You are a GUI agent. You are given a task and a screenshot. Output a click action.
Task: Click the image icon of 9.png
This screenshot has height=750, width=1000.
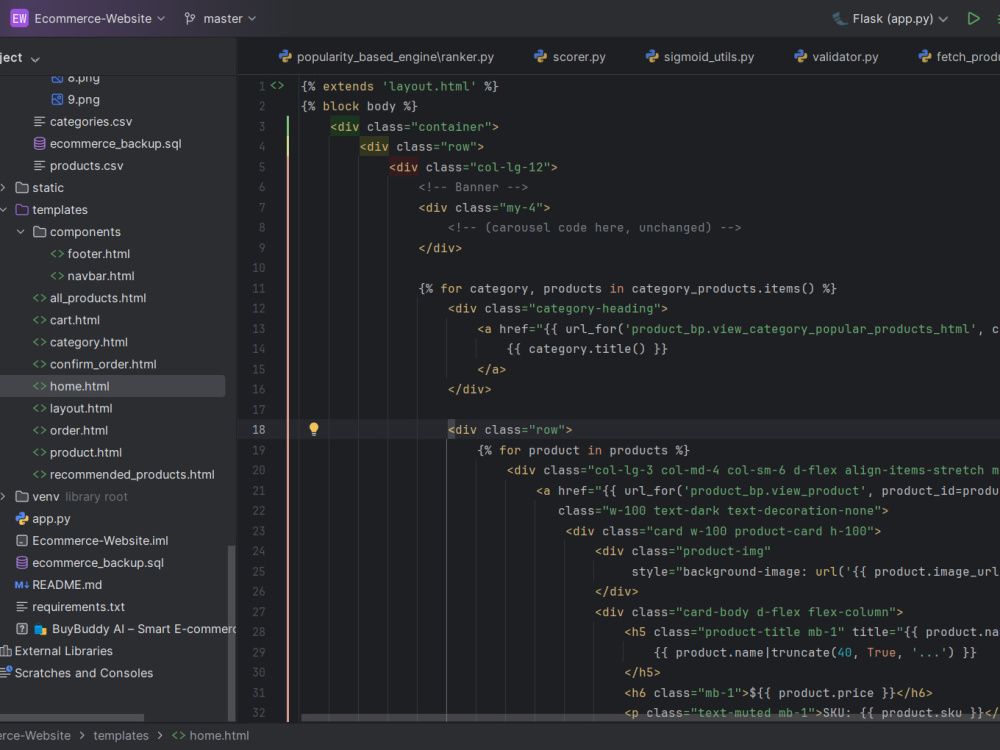click(x=57, y=99)
